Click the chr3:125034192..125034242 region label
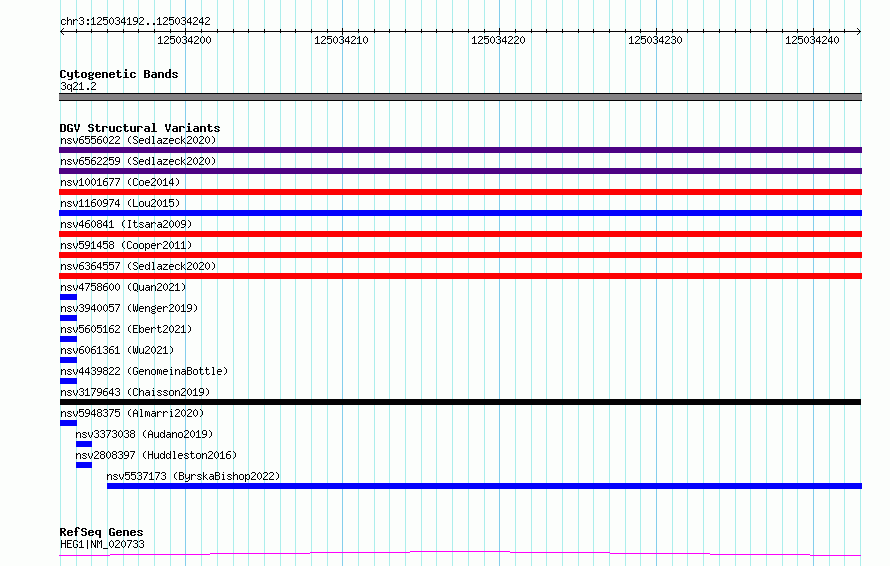This screenshot has height=566, width=890. pos(135,21)
